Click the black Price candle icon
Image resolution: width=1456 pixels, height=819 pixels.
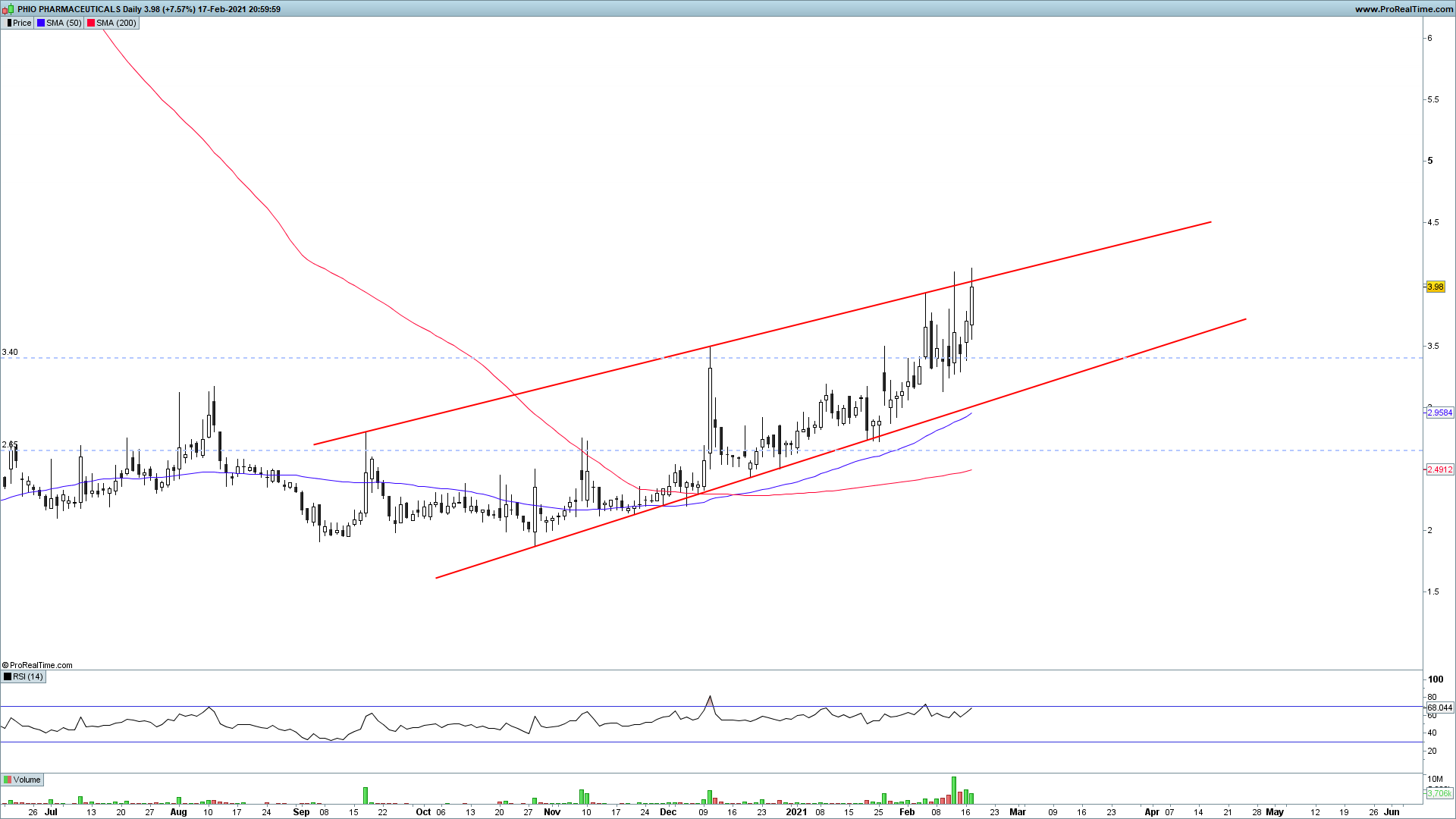pyautogui.click(x=8, y=23)
